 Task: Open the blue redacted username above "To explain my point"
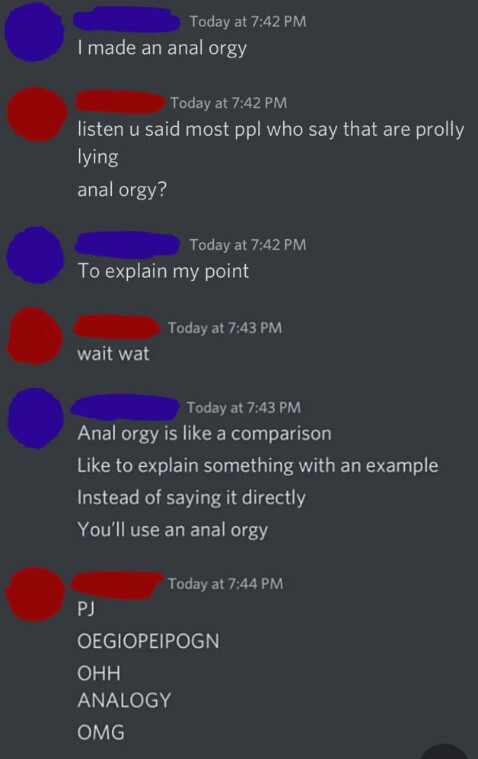128,244
